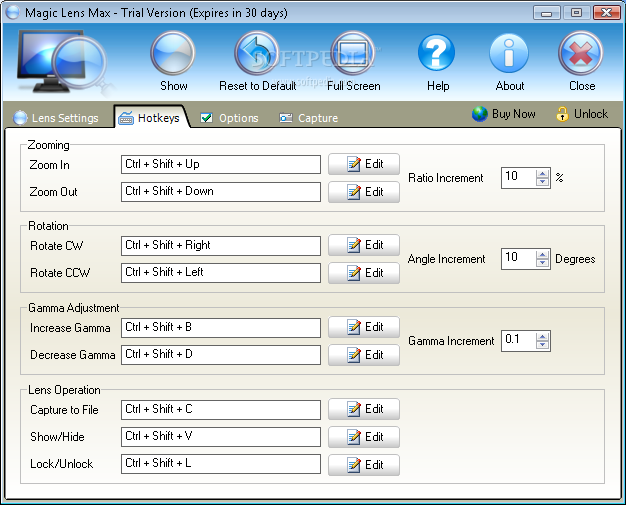This screenshot has height=505, width=626.
Task: Edit the Increase Gamma hotkey
Action: coord(364,327)
